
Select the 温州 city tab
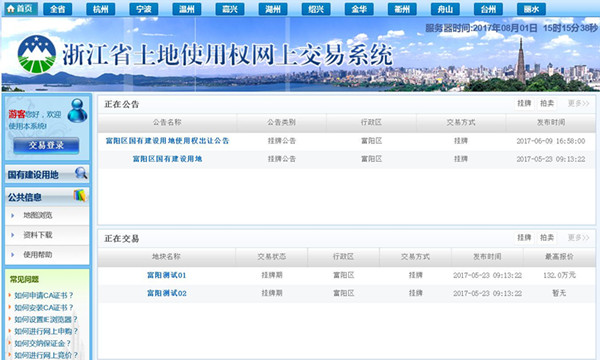(187, 9)
